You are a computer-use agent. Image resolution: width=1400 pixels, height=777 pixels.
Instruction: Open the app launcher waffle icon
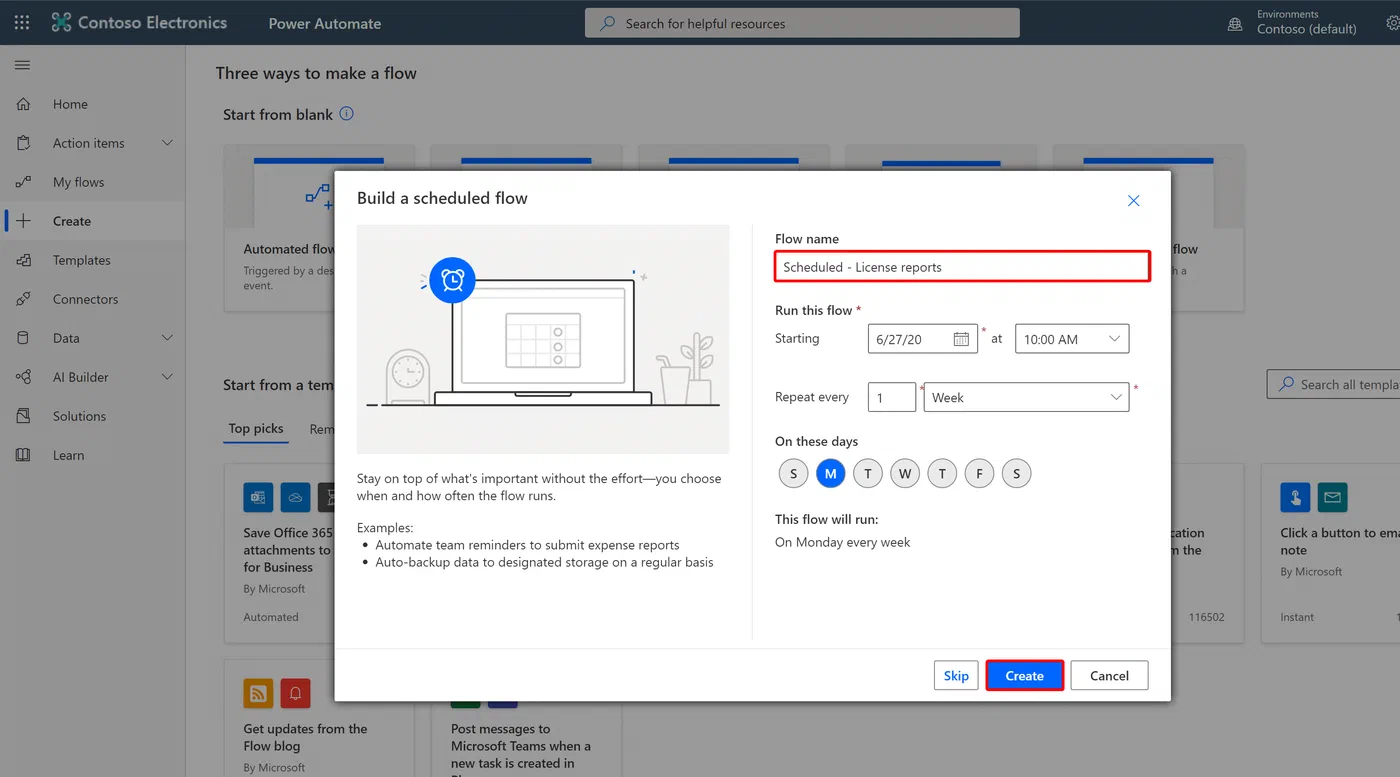point(22,22)
